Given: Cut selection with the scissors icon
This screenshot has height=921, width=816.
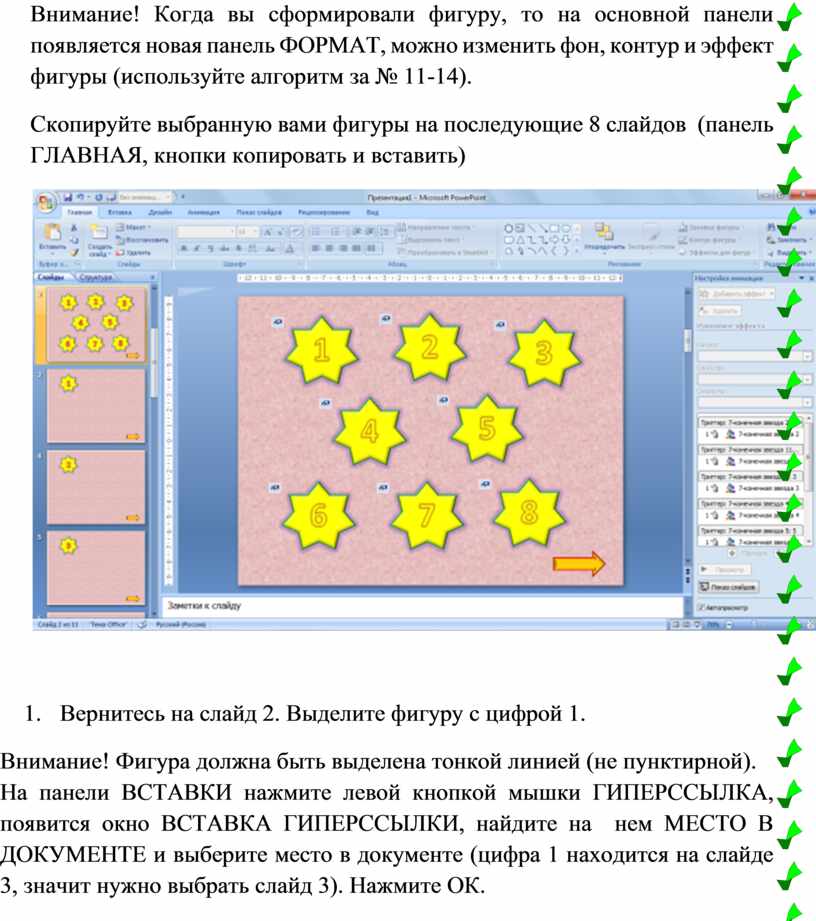Looking at the screenshot, I should (74, 228).
